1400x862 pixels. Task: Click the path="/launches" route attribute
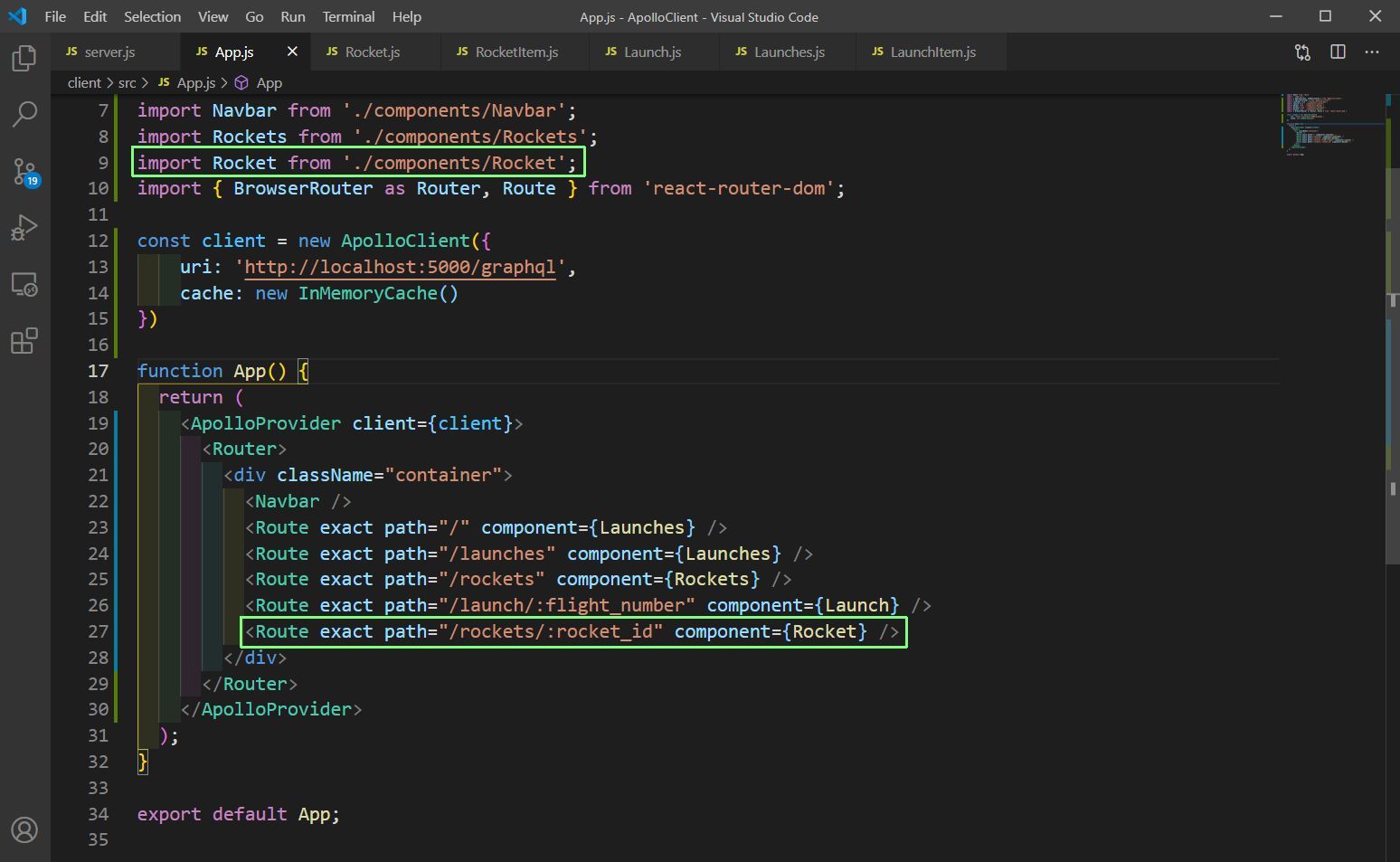tap(469, 554)
